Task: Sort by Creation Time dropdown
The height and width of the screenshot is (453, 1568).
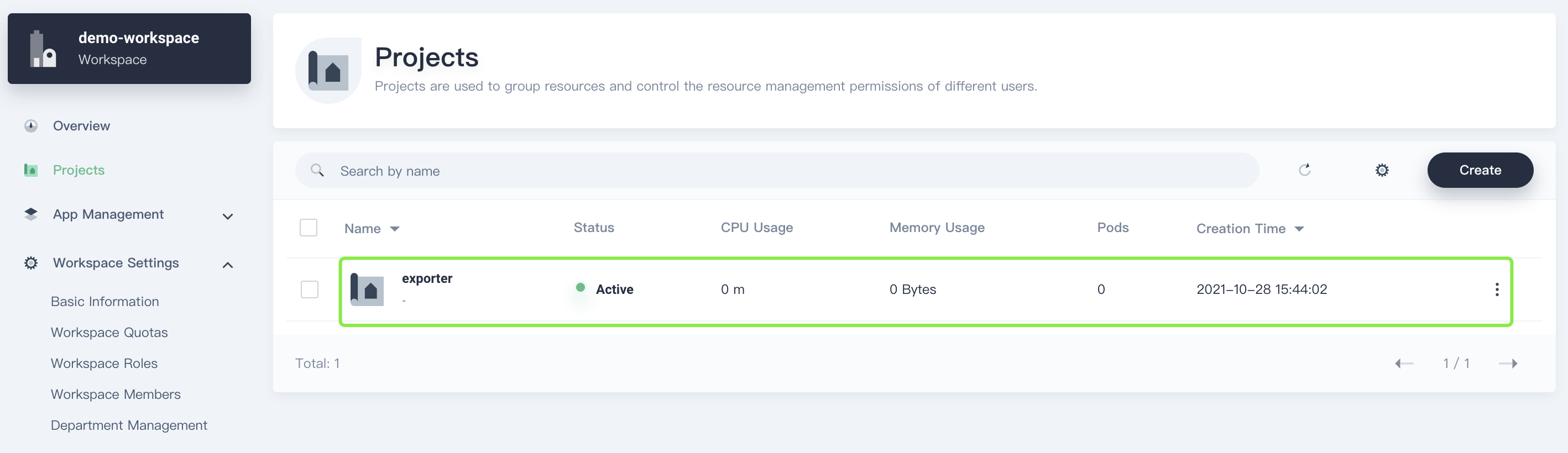Action: pyautogui.click(x=1299, y=229)
